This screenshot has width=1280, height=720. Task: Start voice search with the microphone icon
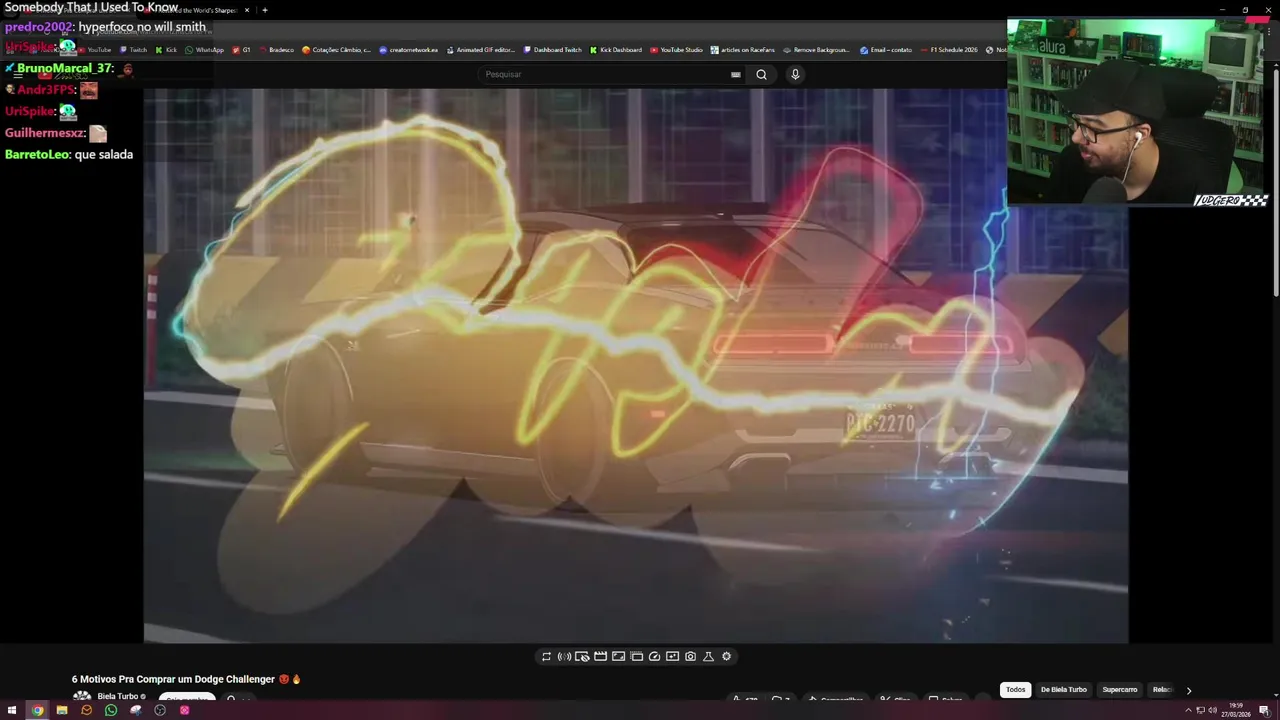click(x=795, y=74)
